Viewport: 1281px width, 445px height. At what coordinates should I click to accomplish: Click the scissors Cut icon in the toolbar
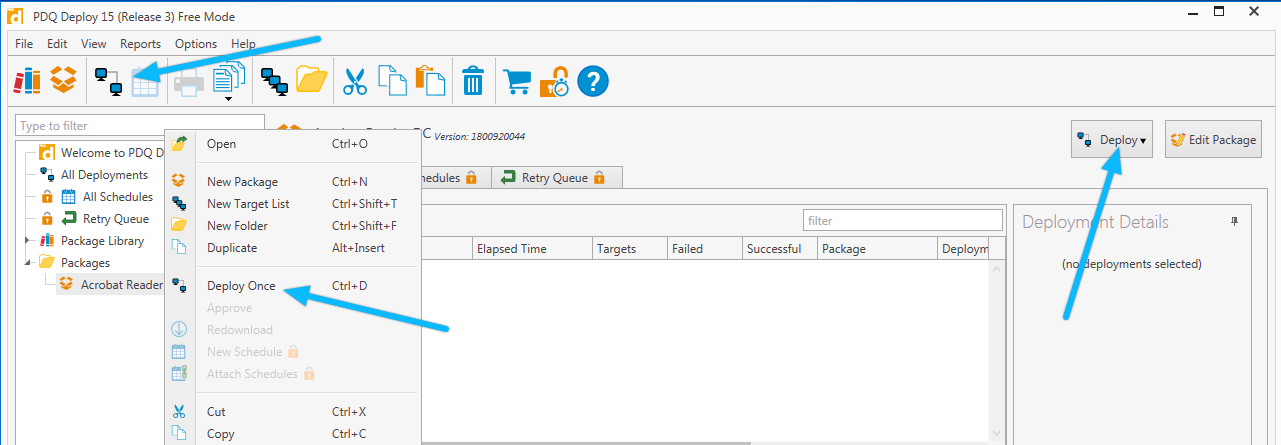tap(354, 81)
